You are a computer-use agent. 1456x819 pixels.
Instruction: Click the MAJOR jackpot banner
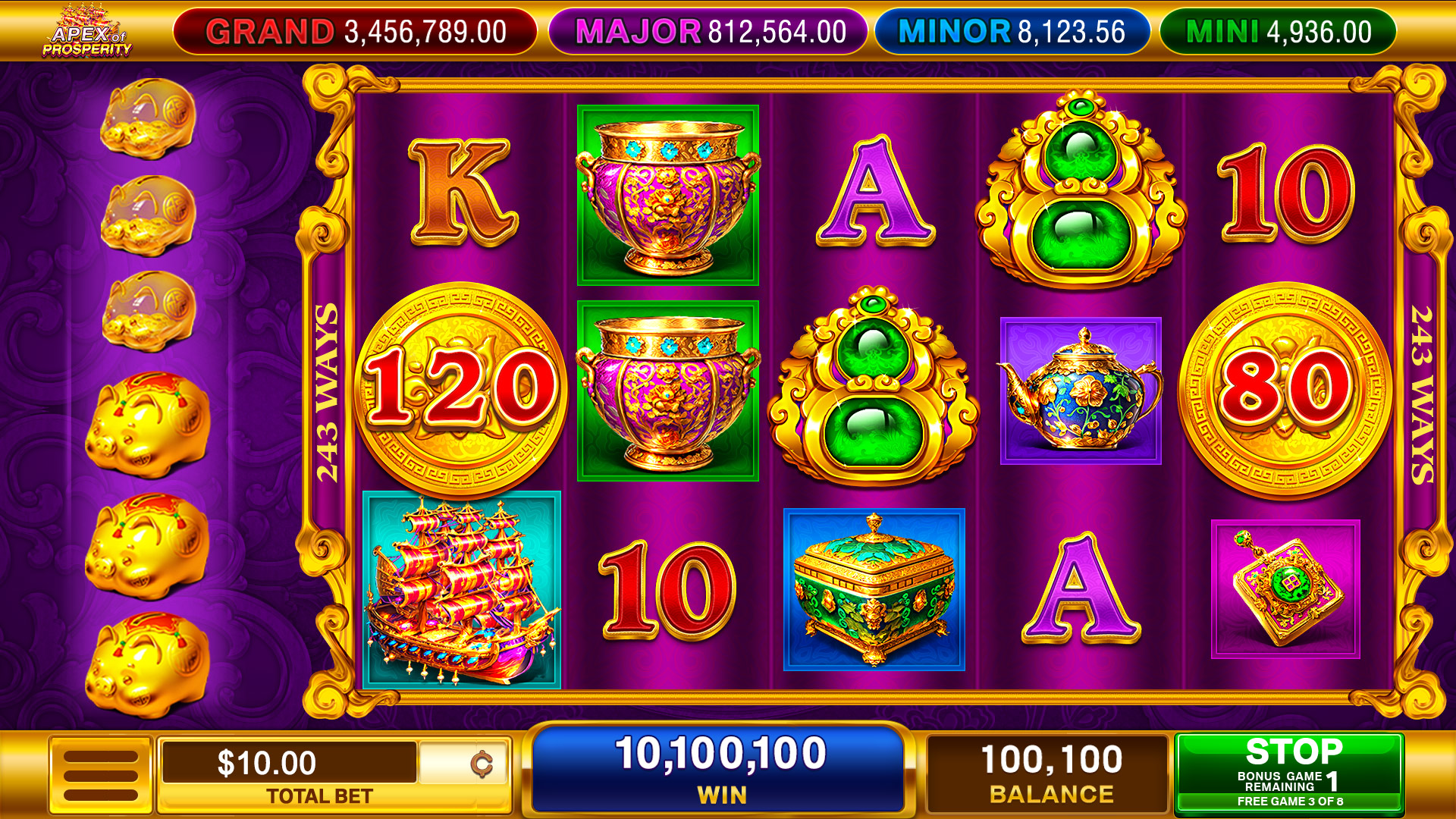click(x=708, y=32)
